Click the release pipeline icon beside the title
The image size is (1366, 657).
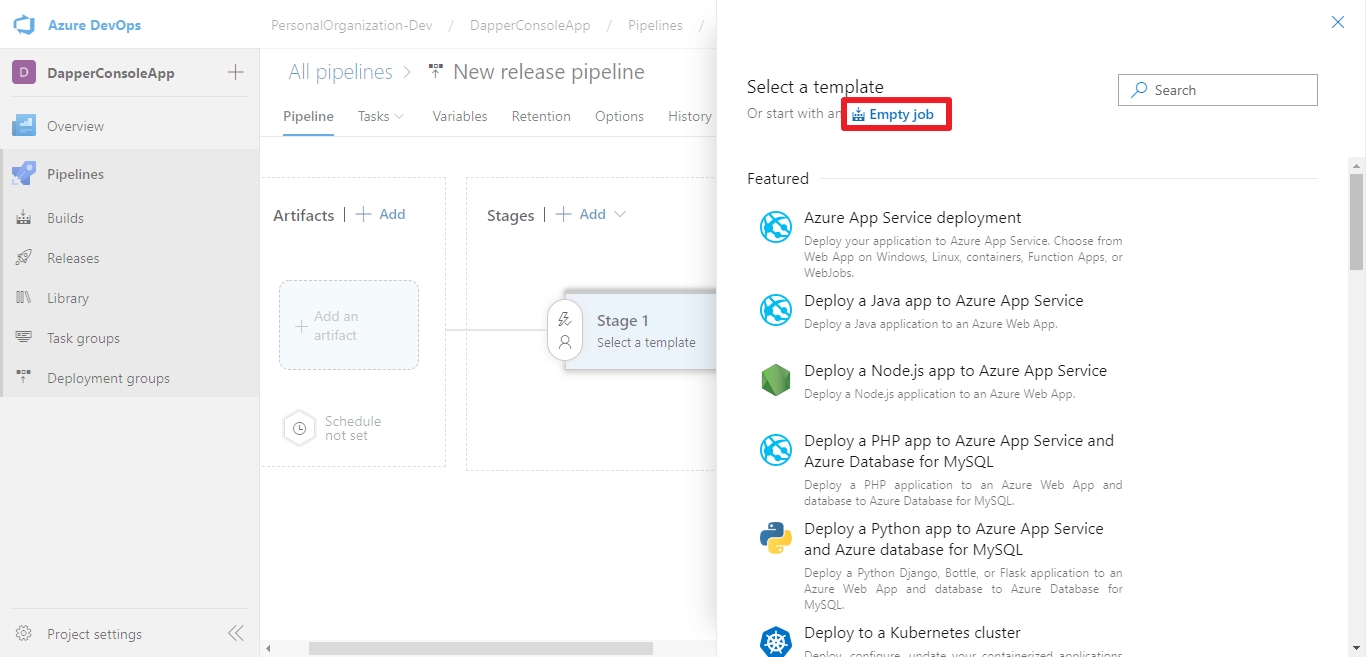click(x=436, y=72)
